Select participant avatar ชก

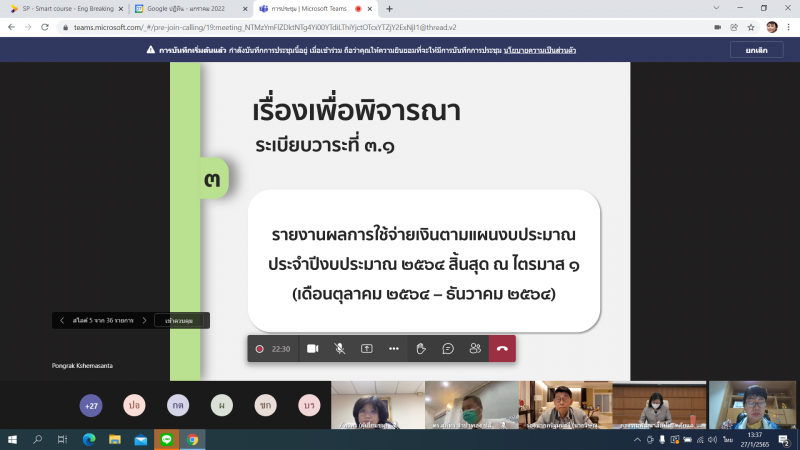265,405
